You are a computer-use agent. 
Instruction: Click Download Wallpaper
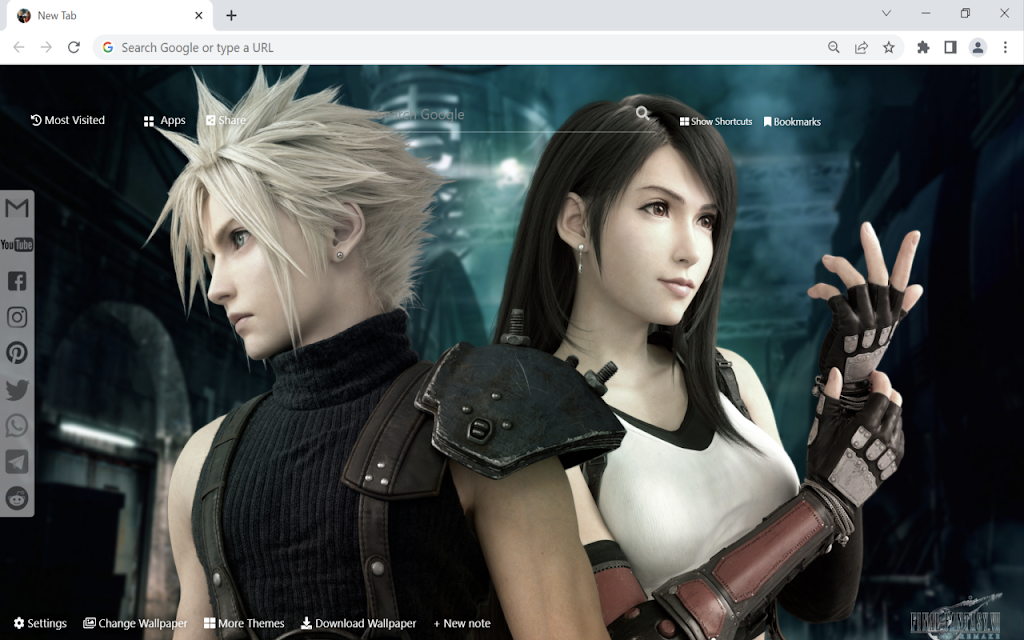[x=359, y=623]
